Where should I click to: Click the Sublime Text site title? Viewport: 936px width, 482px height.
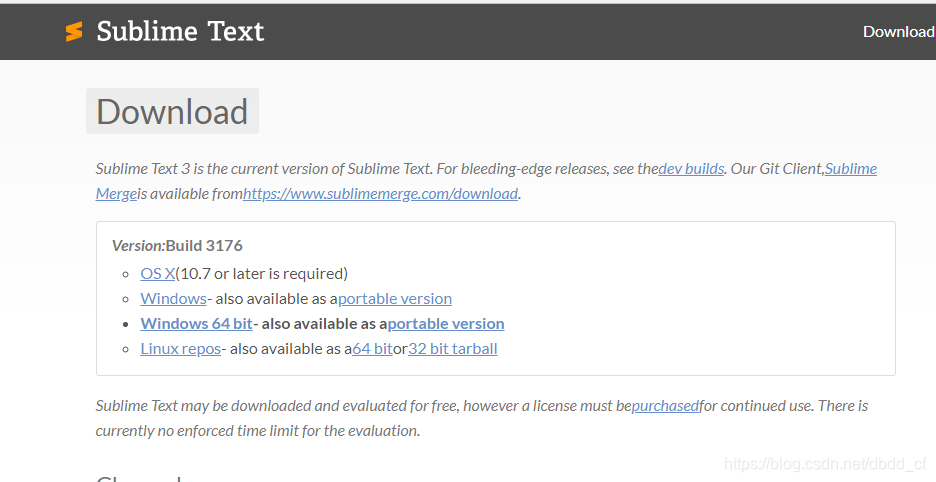coord(180,32)
